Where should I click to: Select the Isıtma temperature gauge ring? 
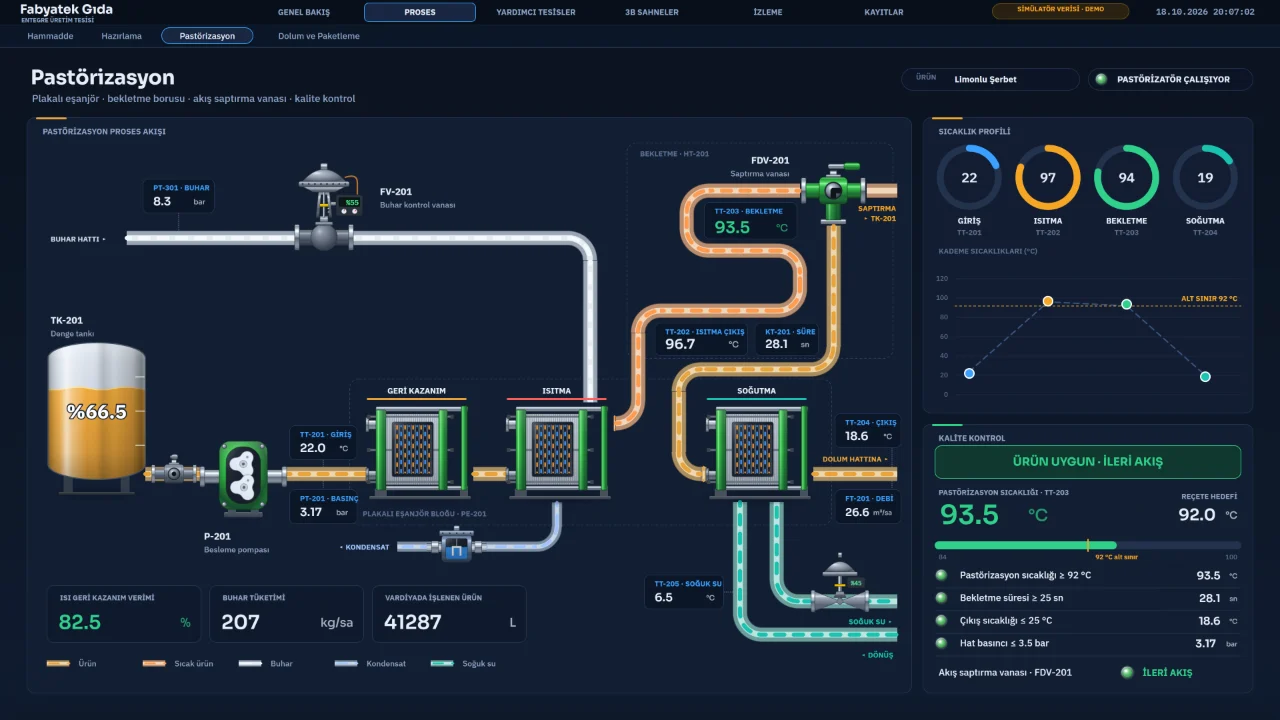coord(1048,178)
